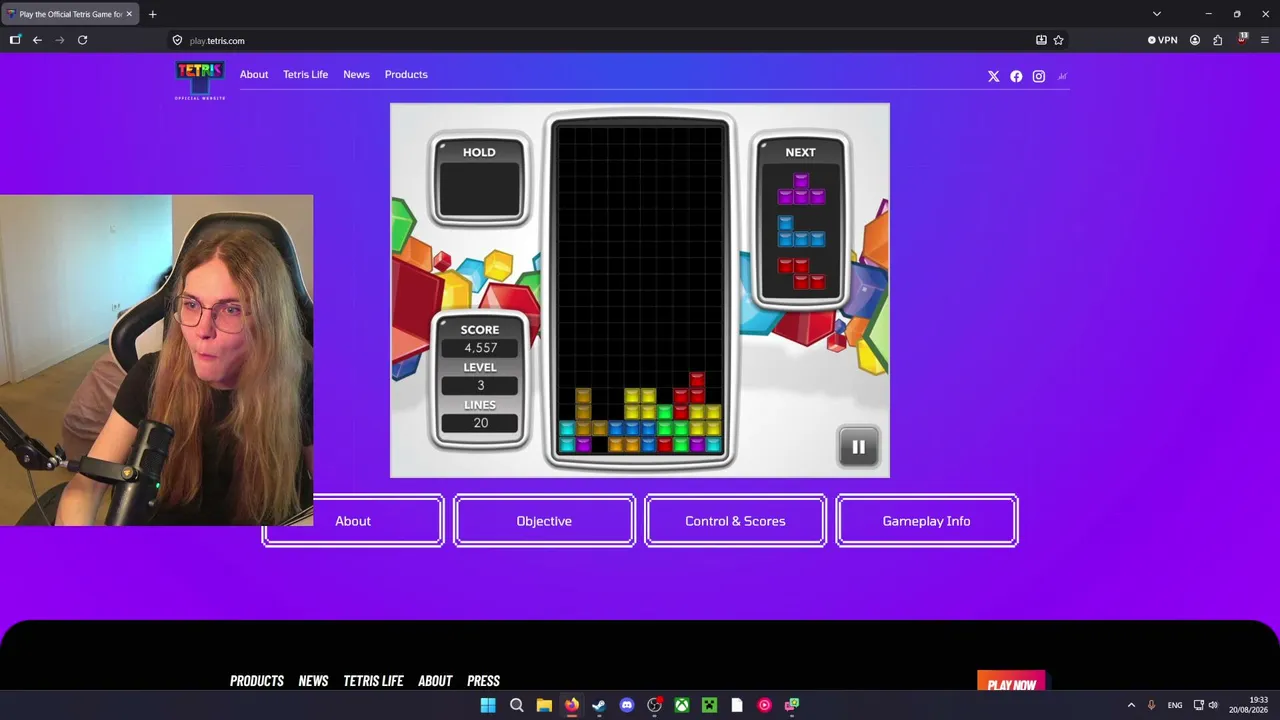Pause the Tetris game

[858, 447]
